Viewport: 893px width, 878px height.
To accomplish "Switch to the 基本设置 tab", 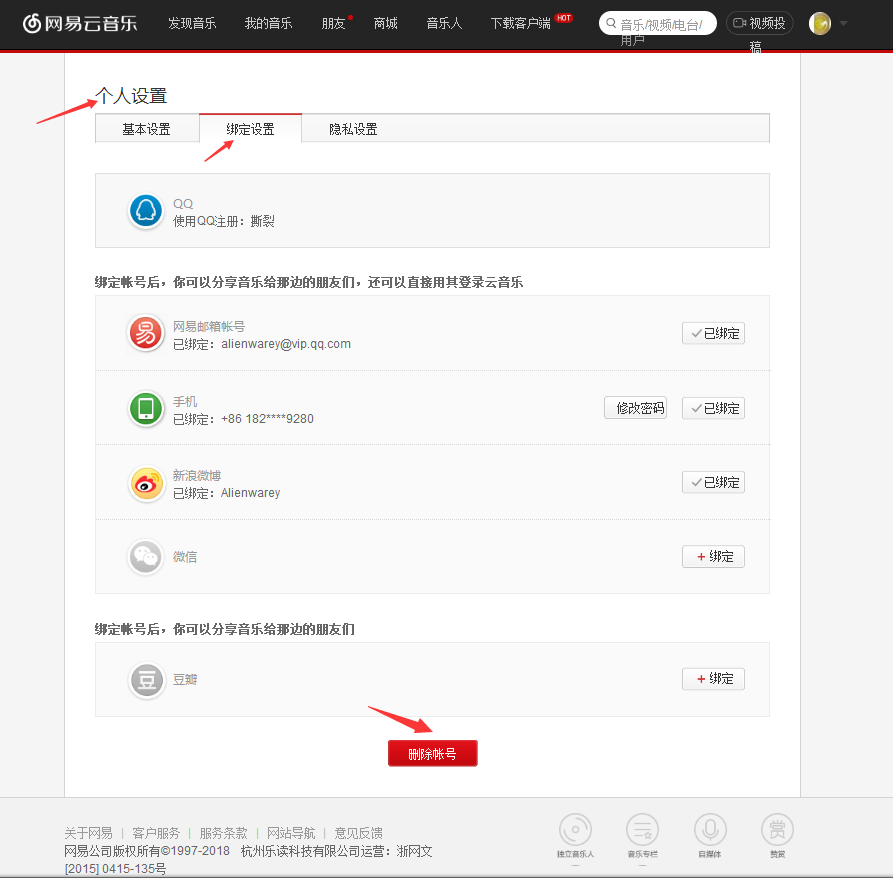I will 147,128.
